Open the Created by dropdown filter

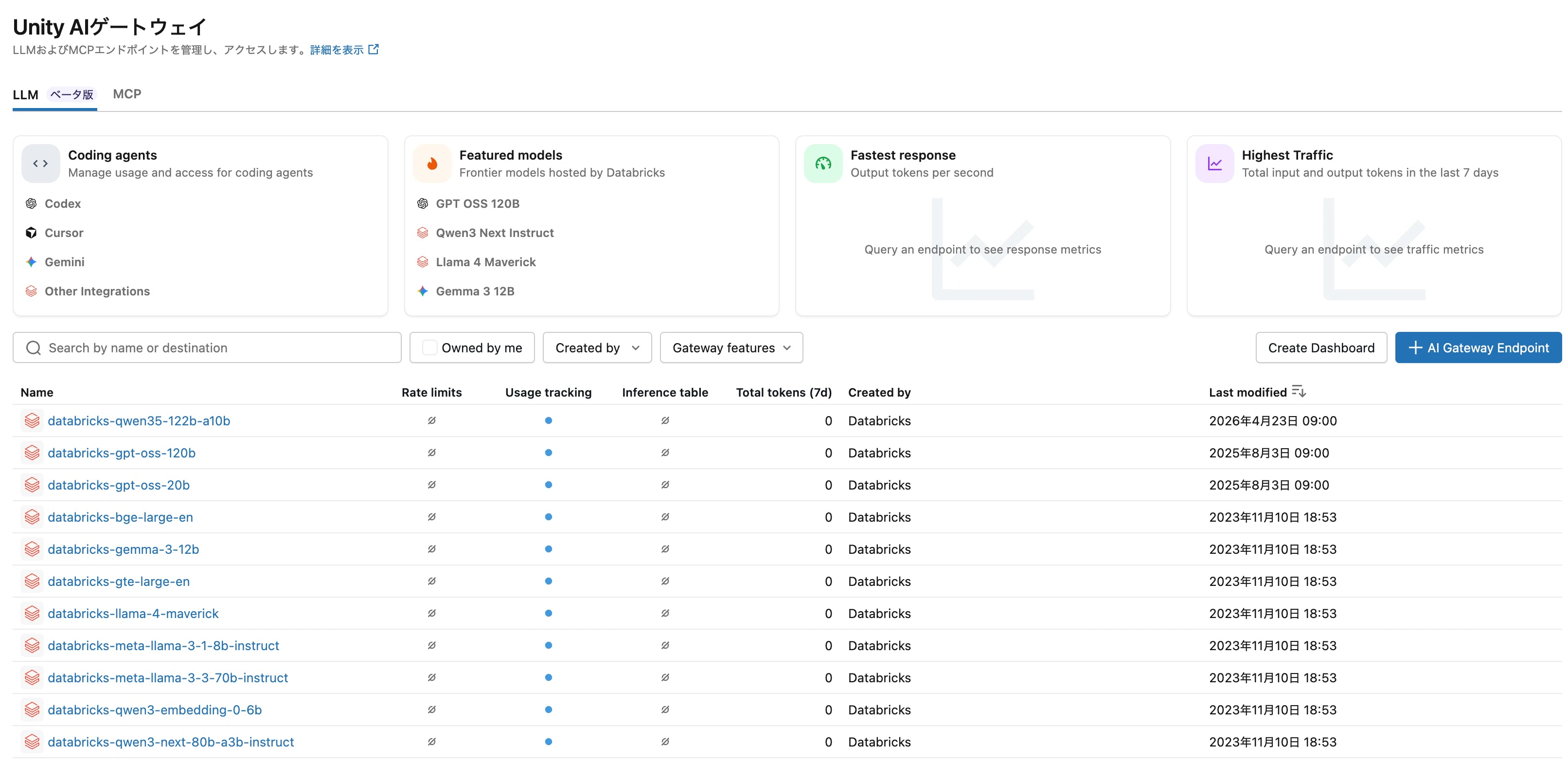597,348
